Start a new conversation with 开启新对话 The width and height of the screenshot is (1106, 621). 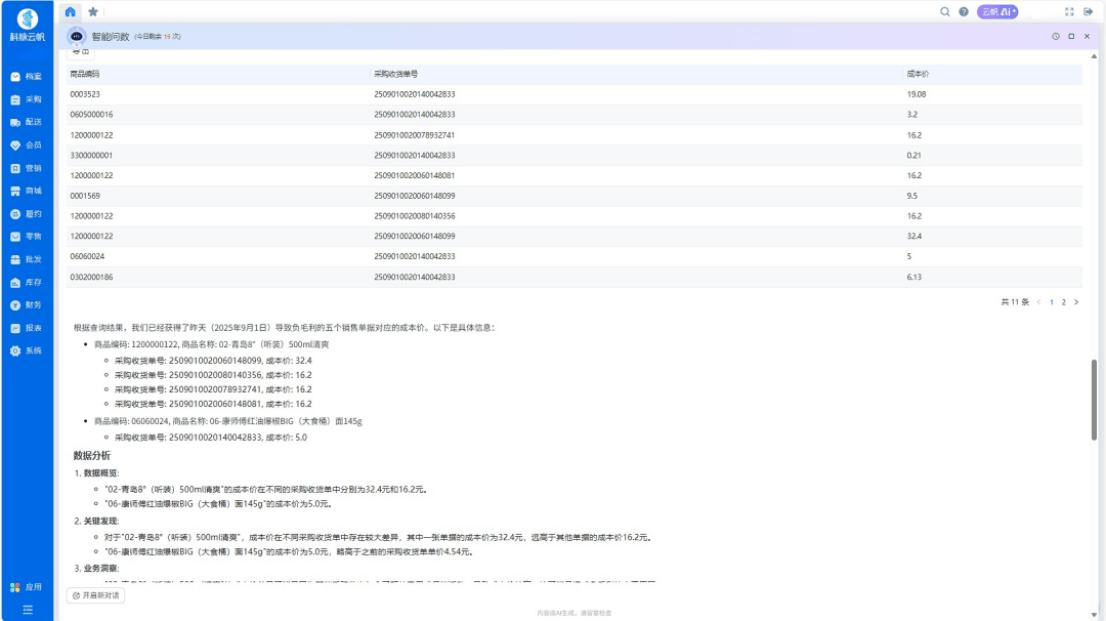96,595
